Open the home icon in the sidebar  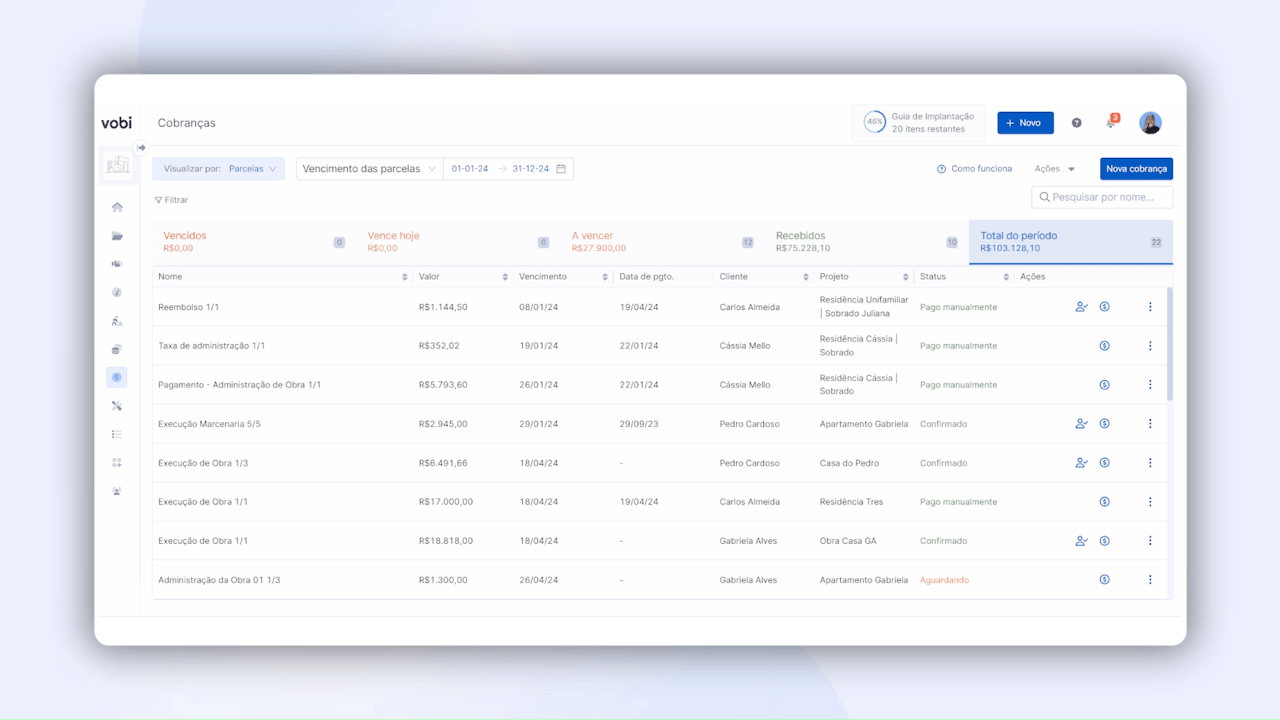click(117, 207)
